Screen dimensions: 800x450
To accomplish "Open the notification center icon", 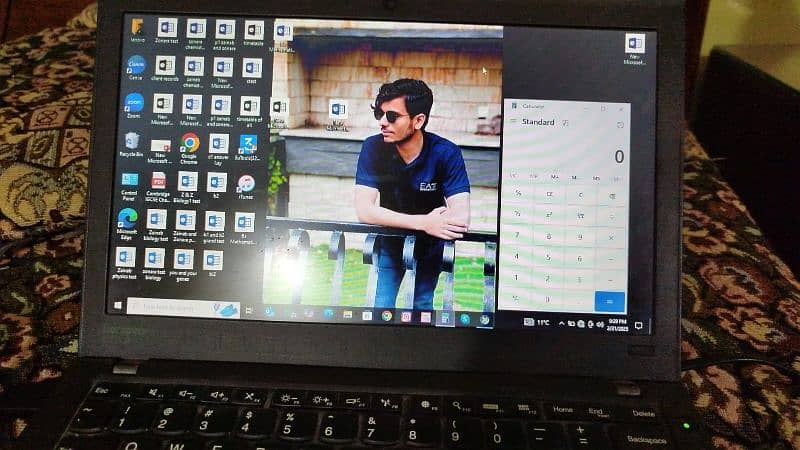I will click(637, 326).
